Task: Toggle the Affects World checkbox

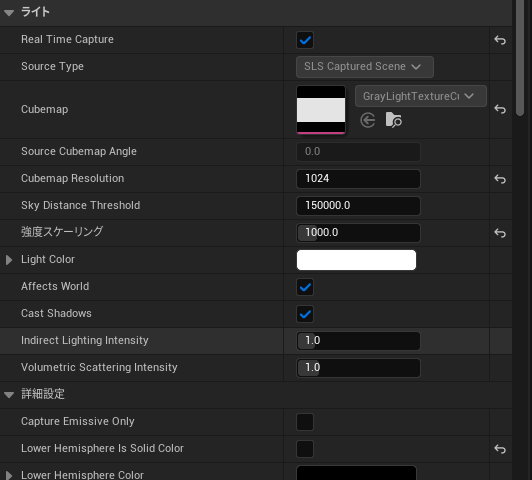Action: 305,287
